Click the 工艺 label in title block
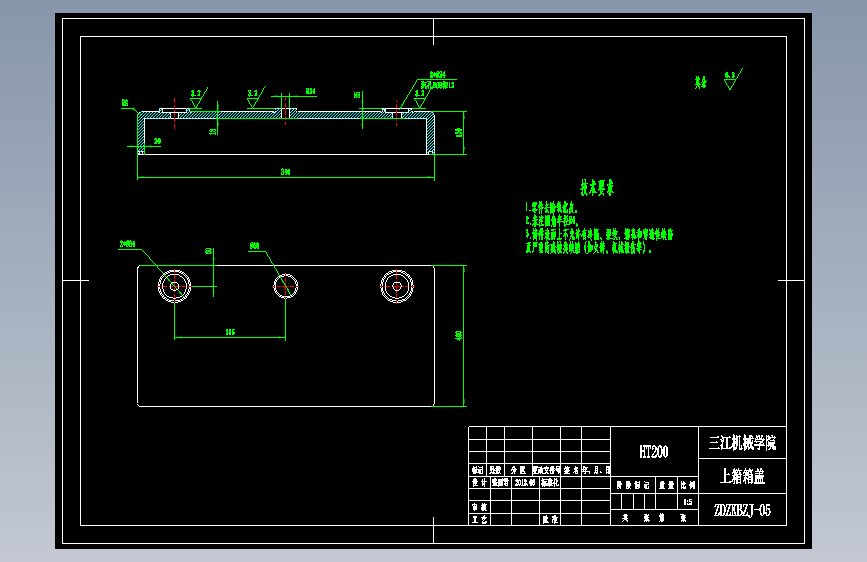867x562 pixels. [x=479, y=519]
